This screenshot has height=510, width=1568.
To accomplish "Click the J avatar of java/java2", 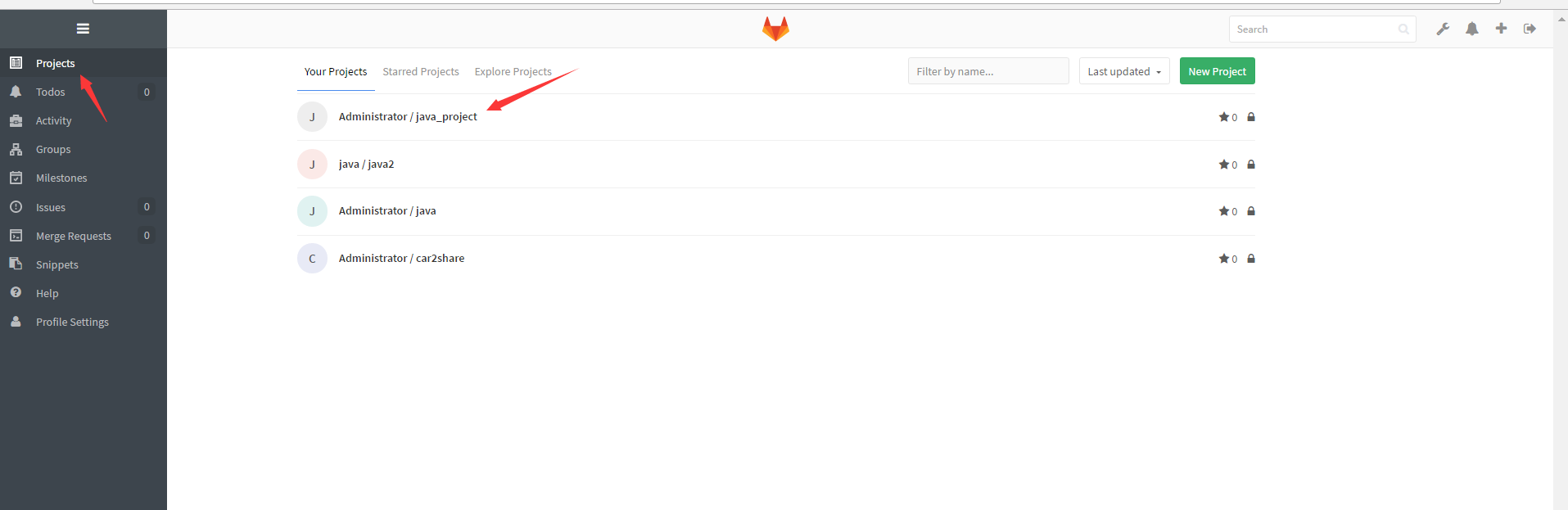I will point(312,165).
